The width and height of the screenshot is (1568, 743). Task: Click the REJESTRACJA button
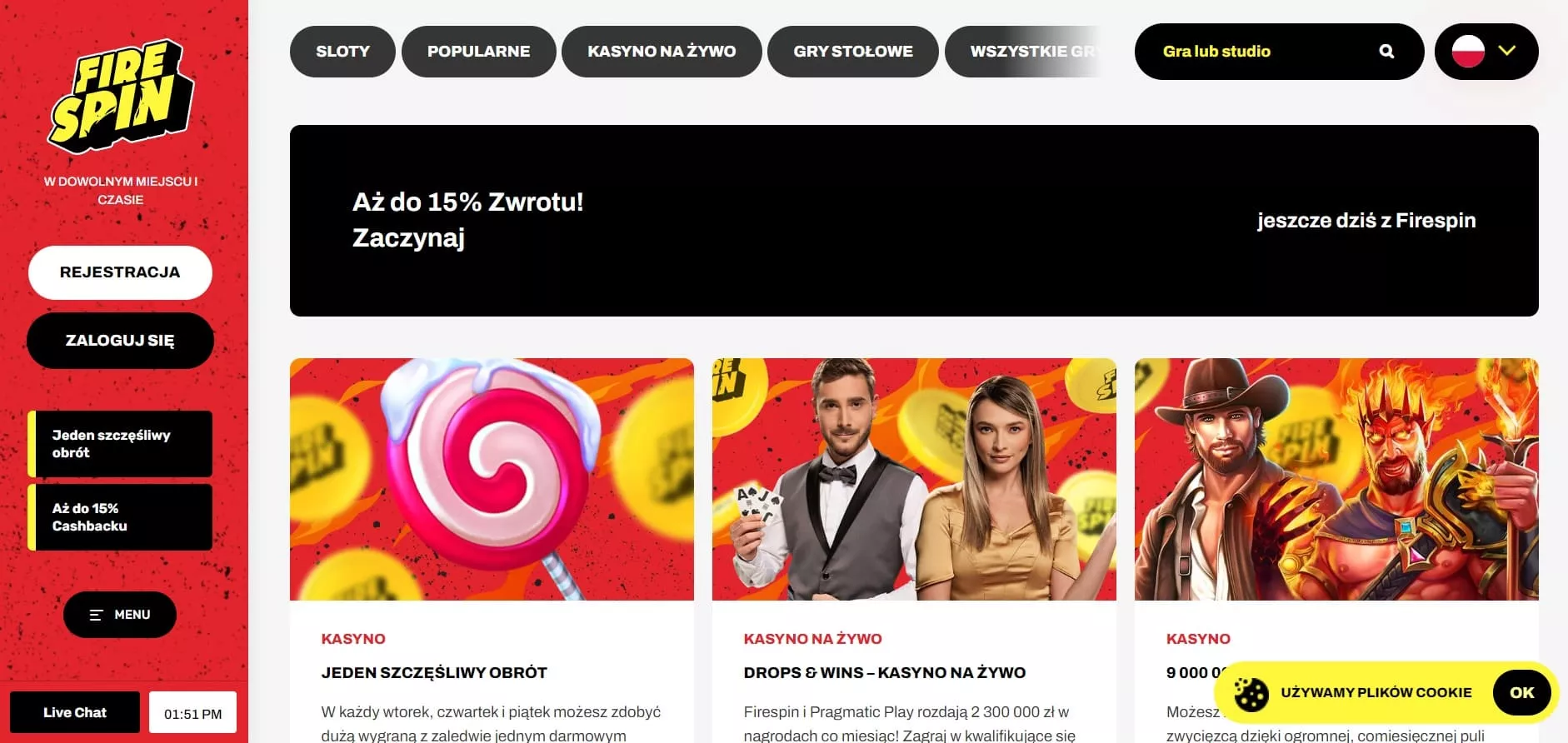(120, 272)
